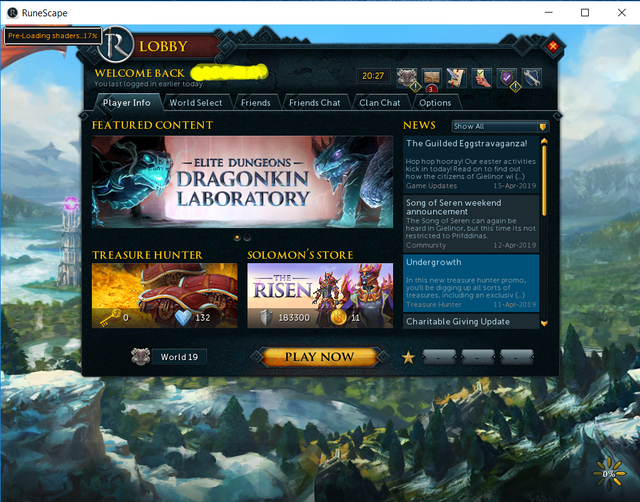Image resolution: width=640 pixels, height=502 pixels.
Task: Minimize the RuneScape window
Action: pos(549,13)
